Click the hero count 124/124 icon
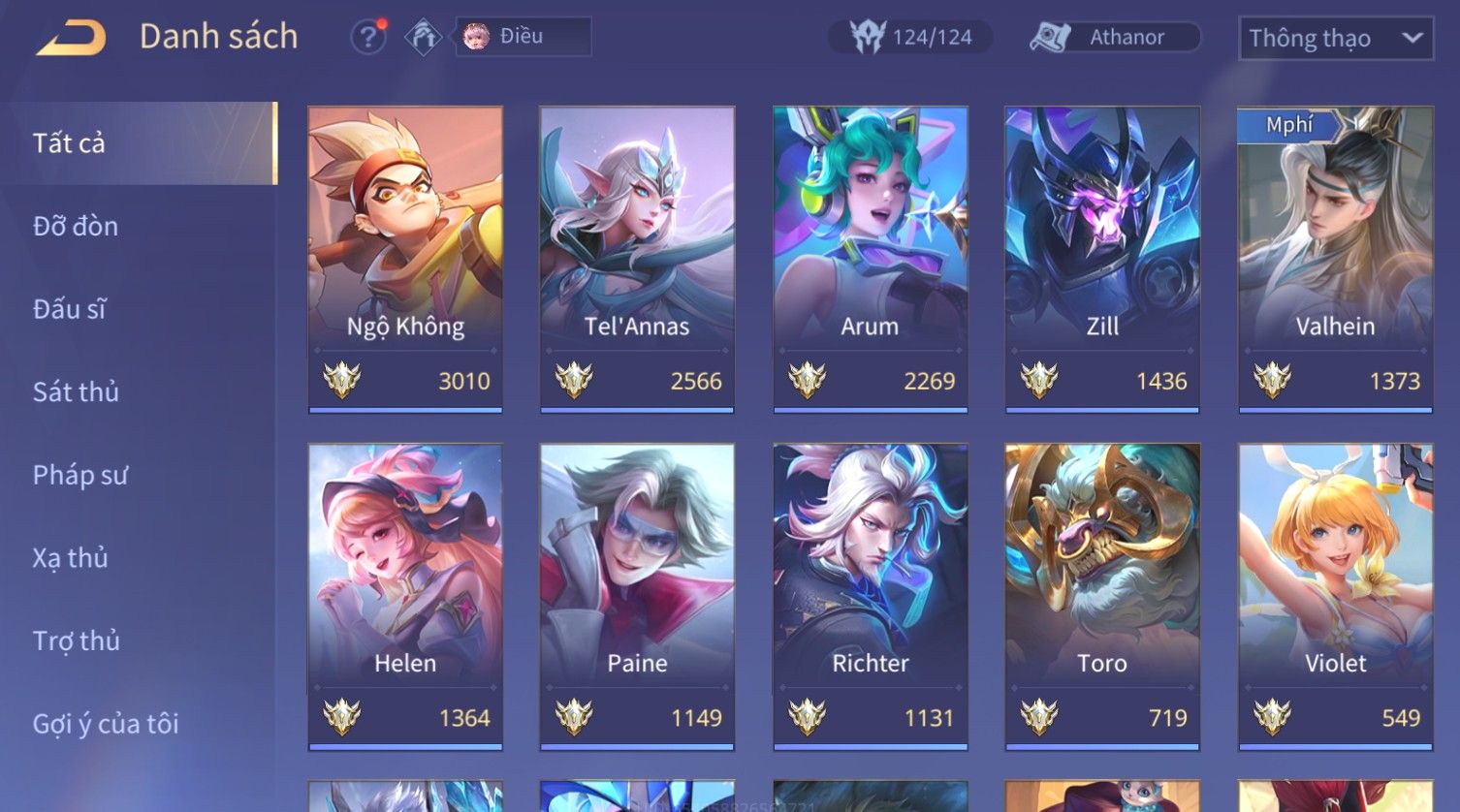The width and height of the screenshot is (1460, 812). click(x=868, y=37)
